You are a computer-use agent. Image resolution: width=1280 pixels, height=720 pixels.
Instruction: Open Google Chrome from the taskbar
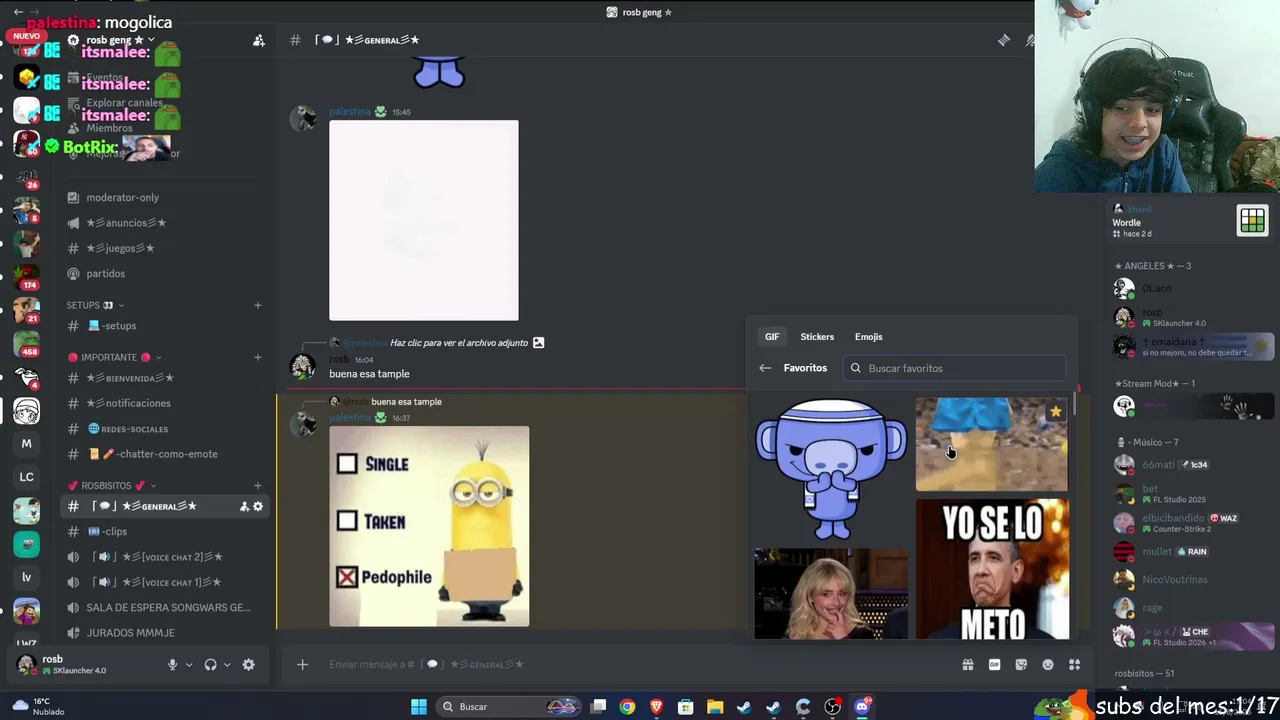tap(627, 707)
